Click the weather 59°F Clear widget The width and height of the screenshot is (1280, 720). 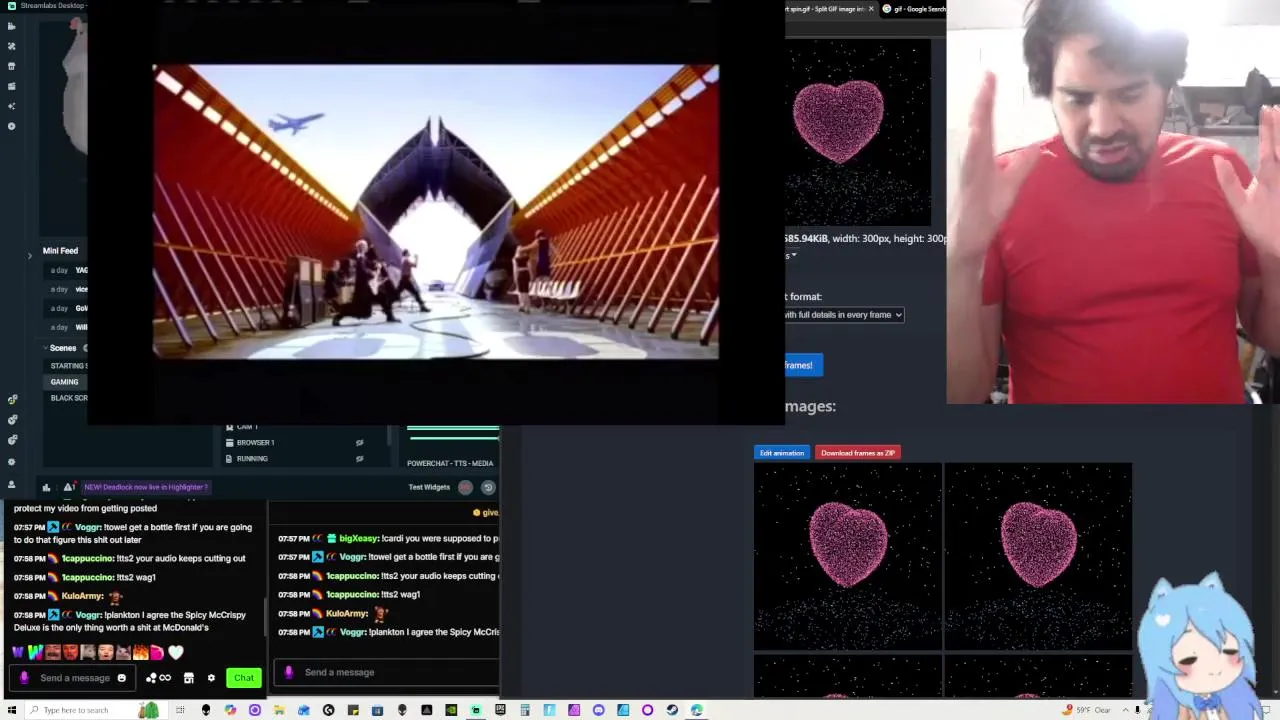pos(1088,710)
